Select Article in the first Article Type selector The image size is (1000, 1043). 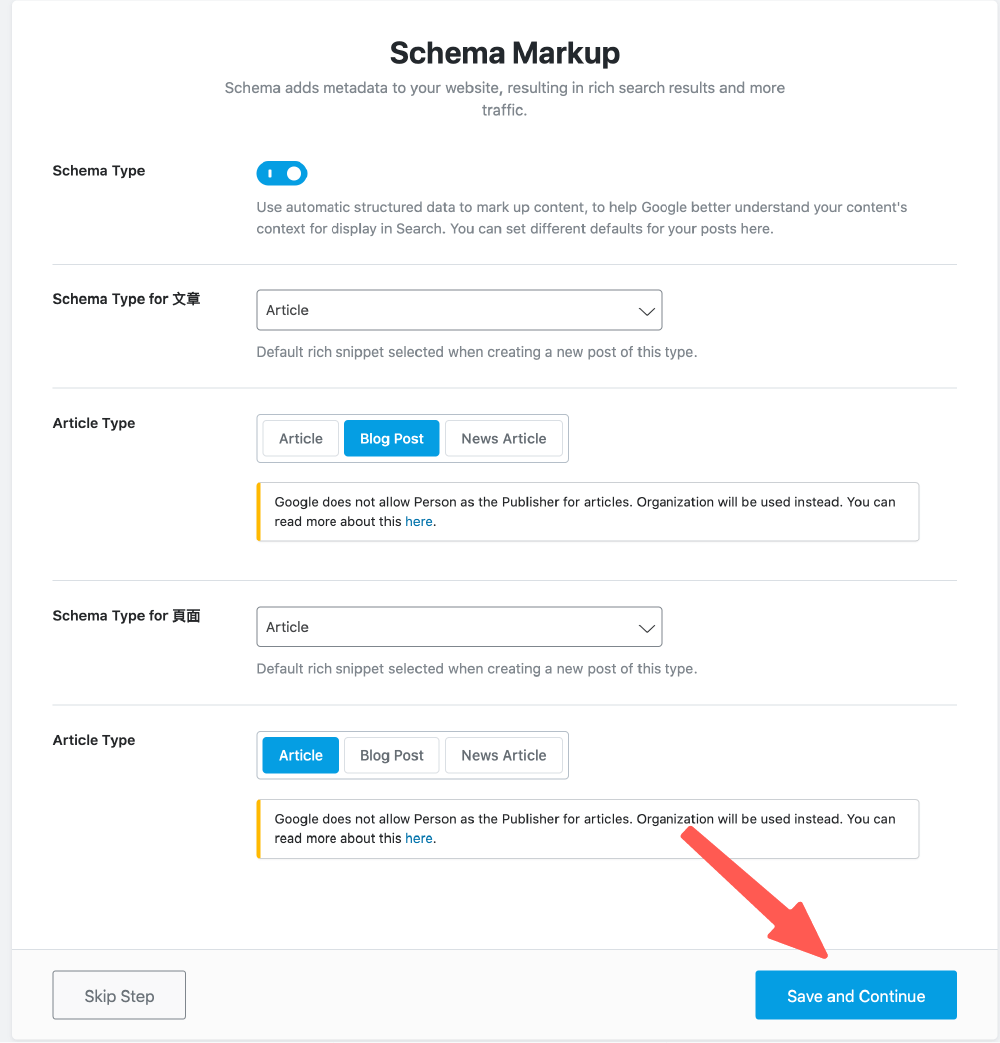(x=299, y=438)
